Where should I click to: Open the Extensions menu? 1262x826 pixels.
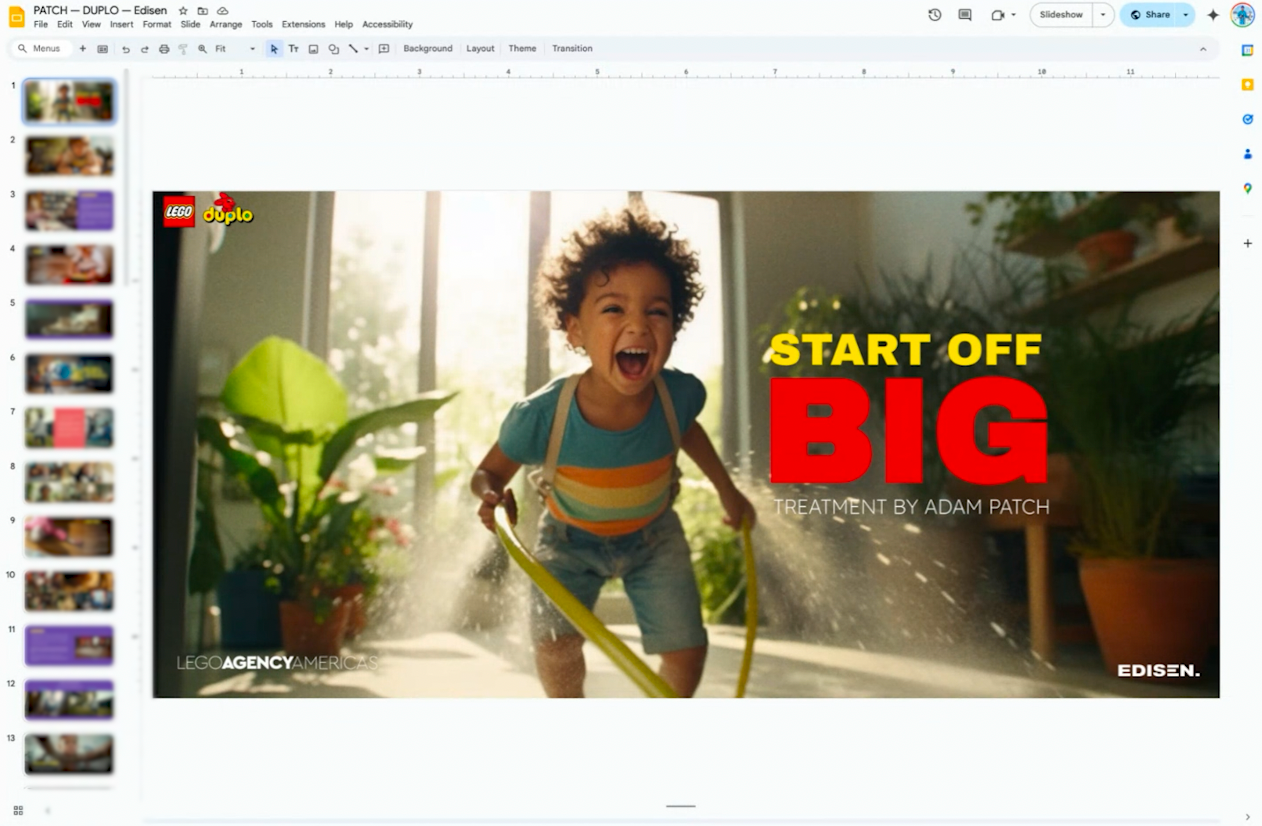303,24
